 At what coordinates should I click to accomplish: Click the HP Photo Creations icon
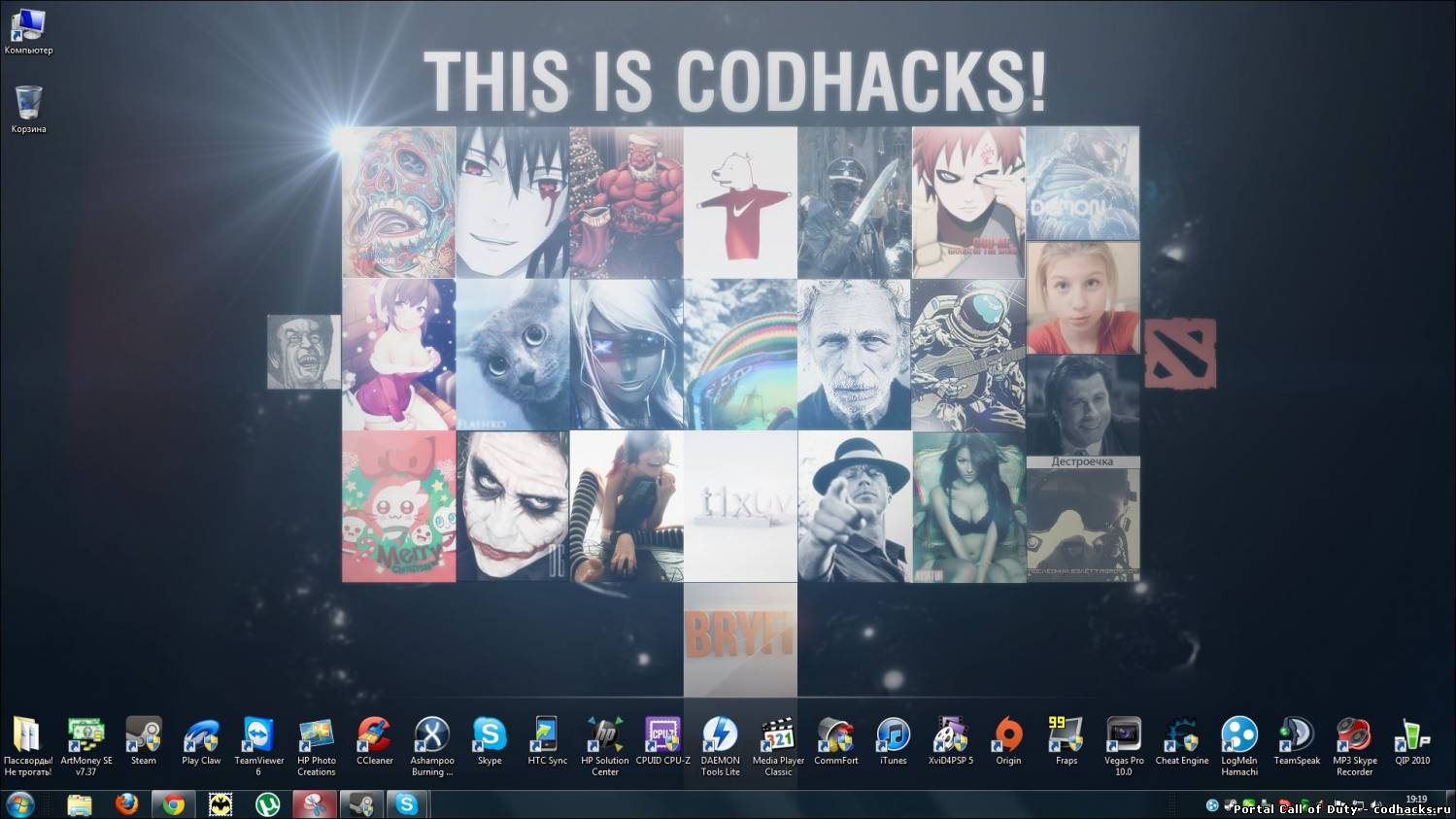[x=317, y=746]
